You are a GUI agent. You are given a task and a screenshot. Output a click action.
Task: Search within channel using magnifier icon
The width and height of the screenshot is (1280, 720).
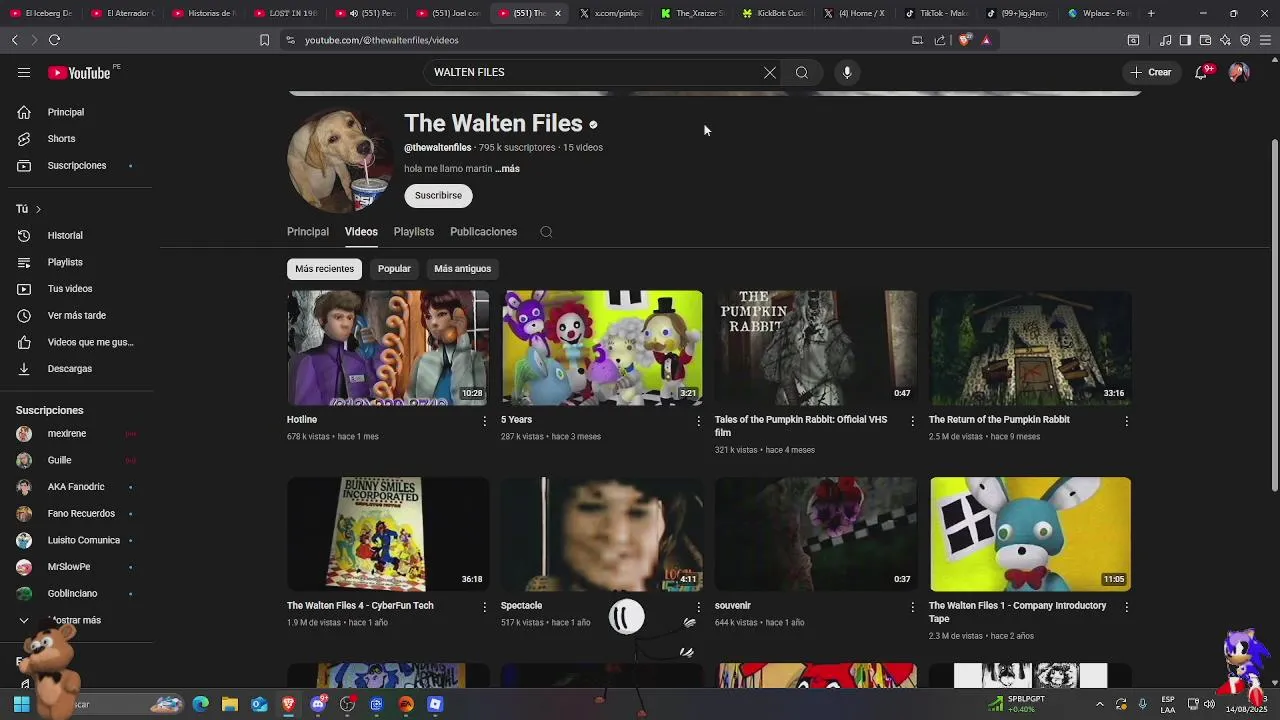tap(546, 232)
